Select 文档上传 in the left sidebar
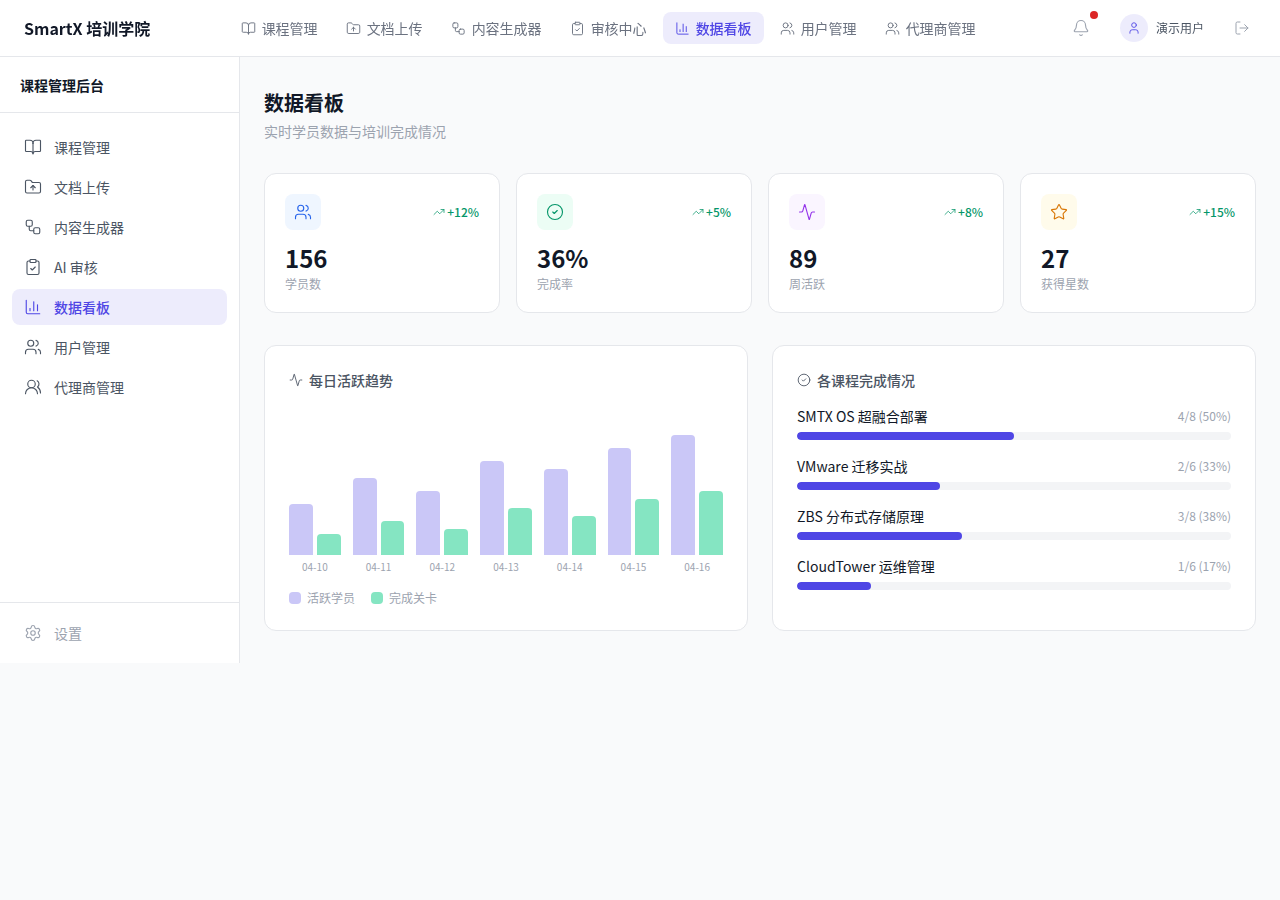The width and height of the screenshot is (1280, 900). tap(82, 188)
